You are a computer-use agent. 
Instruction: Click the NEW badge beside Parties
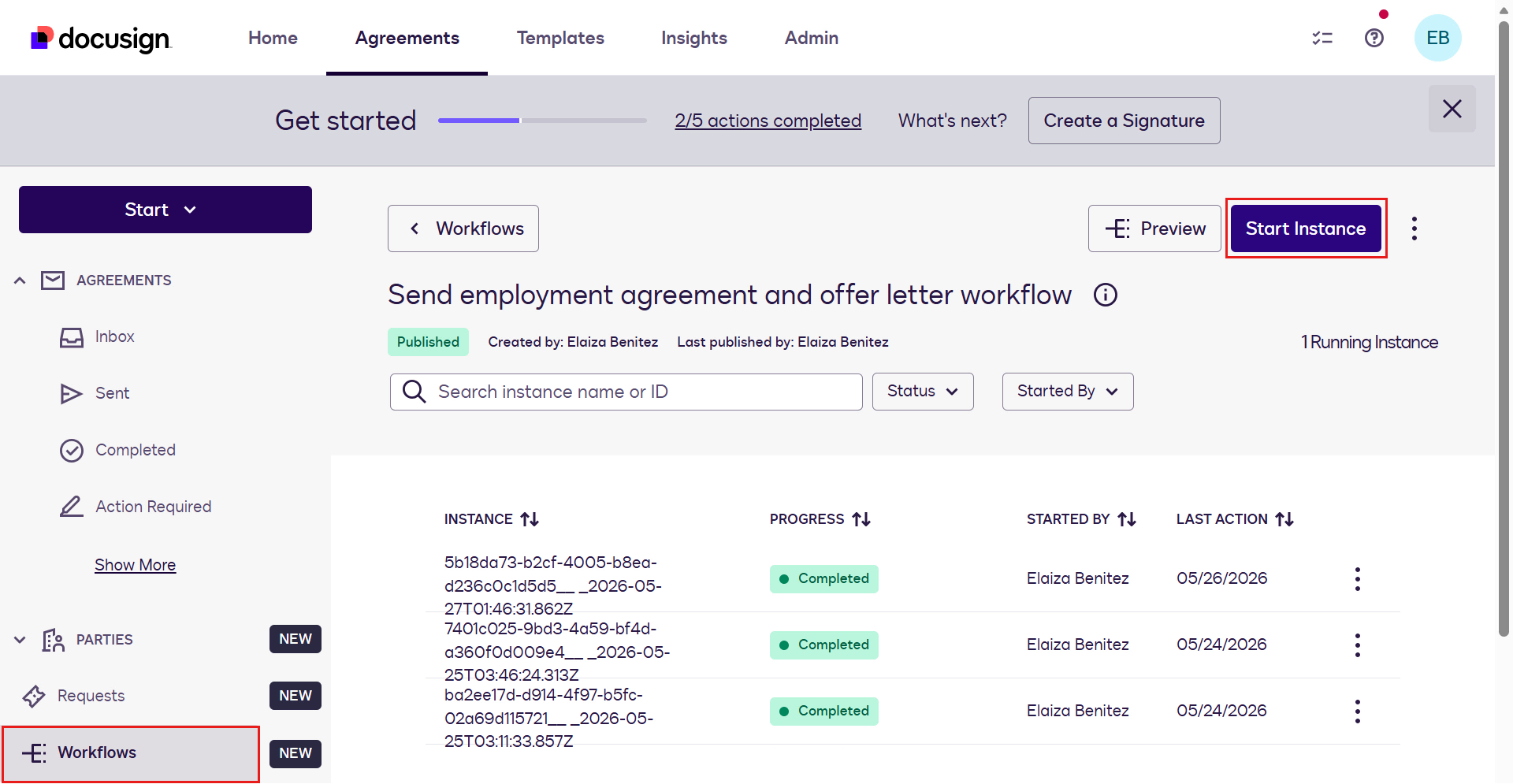pos(296,639)
